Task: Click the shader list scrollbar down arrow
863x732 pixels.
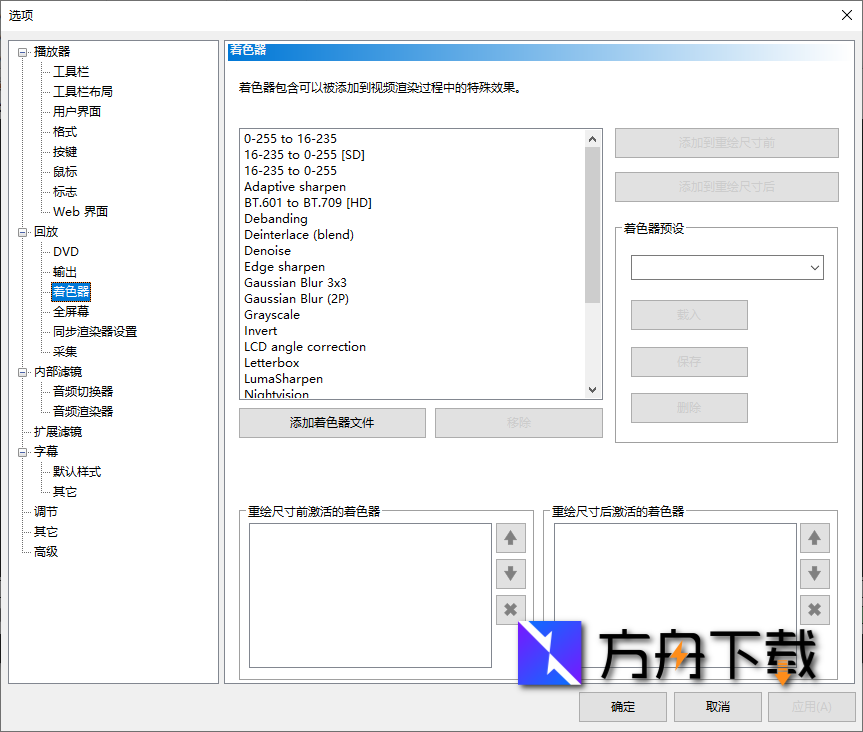Action: point(591,389)
